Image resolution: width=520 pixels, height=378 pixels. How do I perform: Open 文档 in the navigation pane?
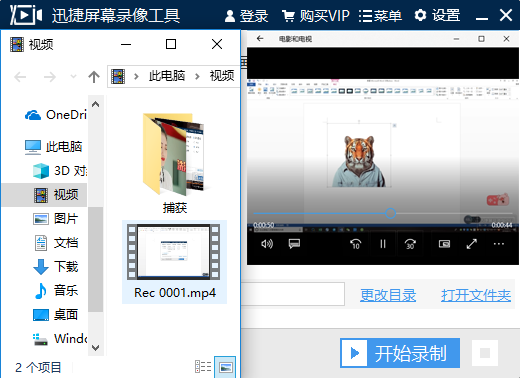click(x=56, y=243)
